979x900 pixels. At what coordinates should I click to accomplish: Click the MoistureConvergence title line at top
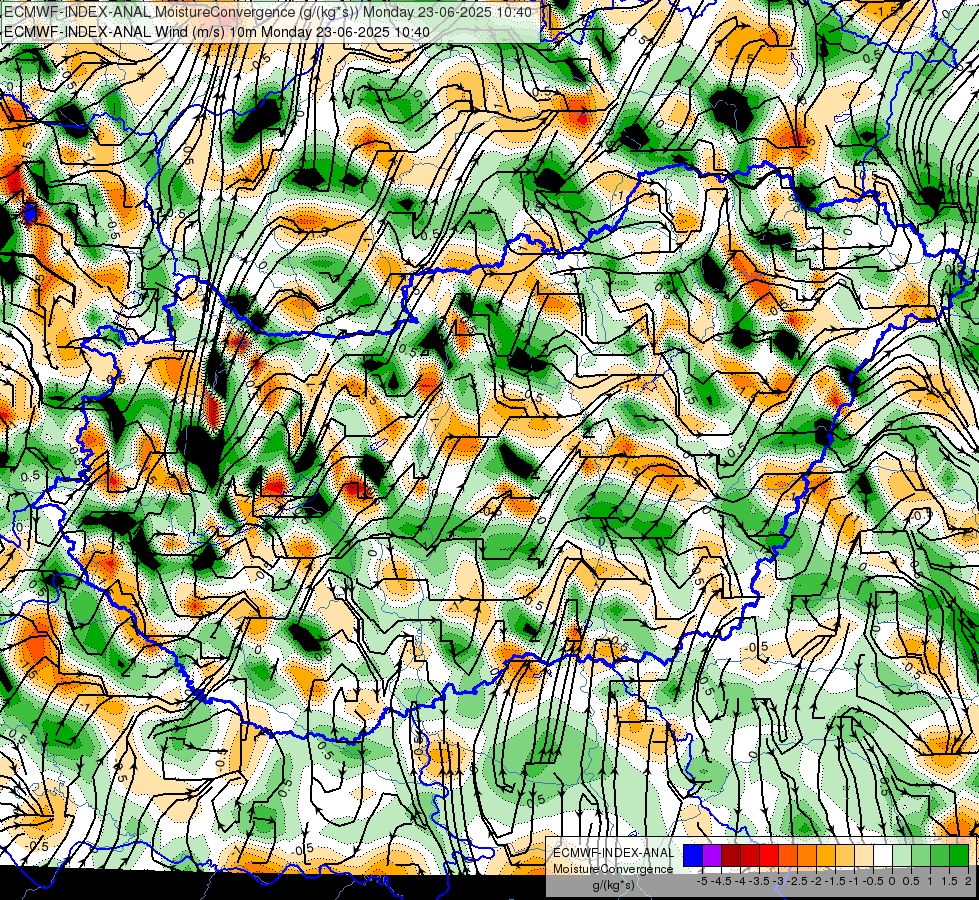(268, 12)
